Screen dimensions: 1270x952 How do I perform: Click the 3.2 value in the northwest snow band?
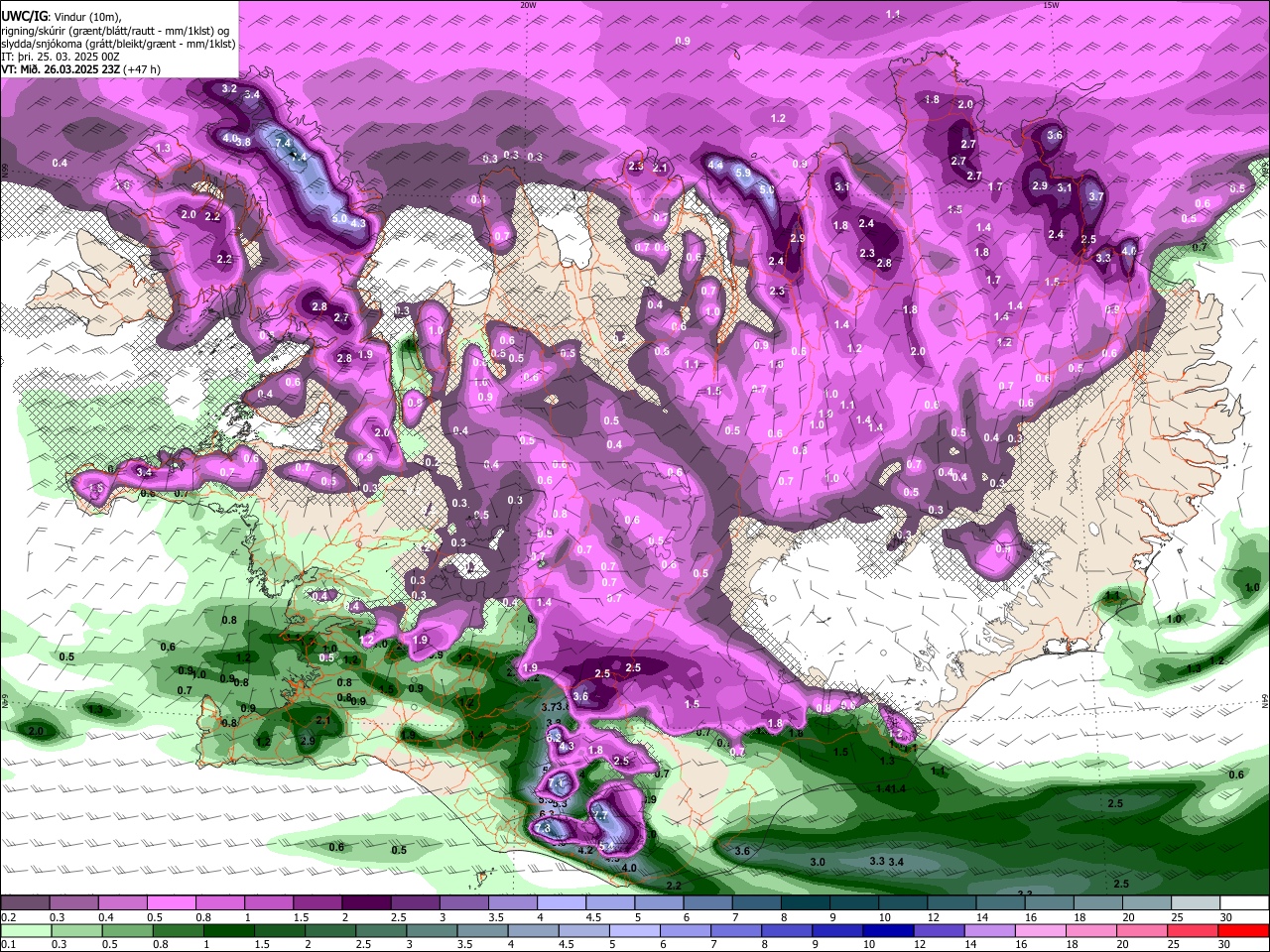(229, 88)
